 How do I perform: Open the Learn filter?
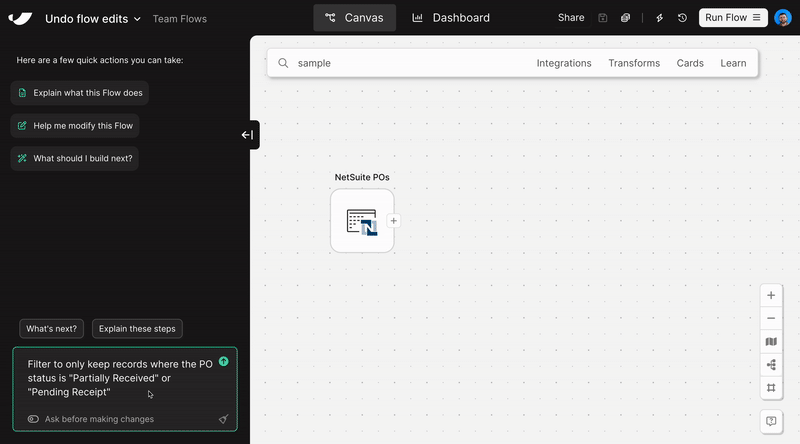click(733, 63)
